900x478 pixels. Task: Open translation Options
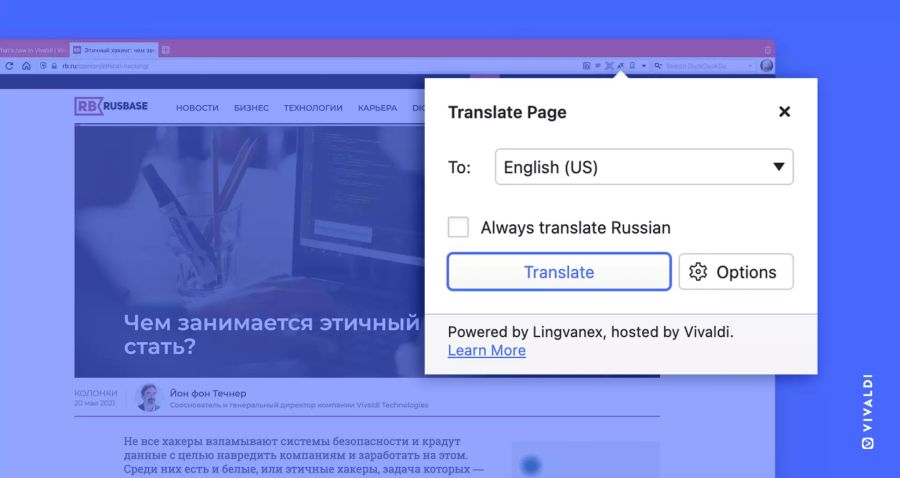click(x=736, y=272)
